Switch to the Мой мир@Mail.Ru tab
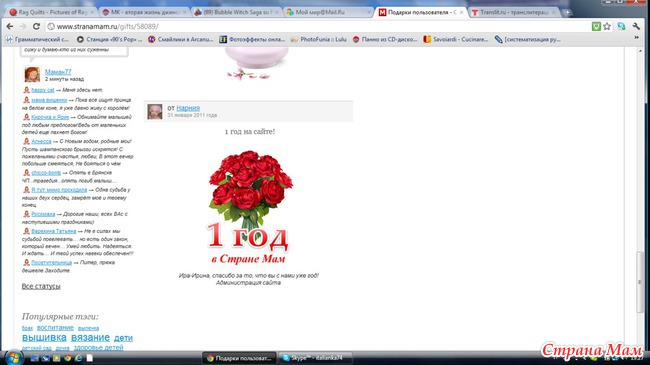 coord(329,12)
